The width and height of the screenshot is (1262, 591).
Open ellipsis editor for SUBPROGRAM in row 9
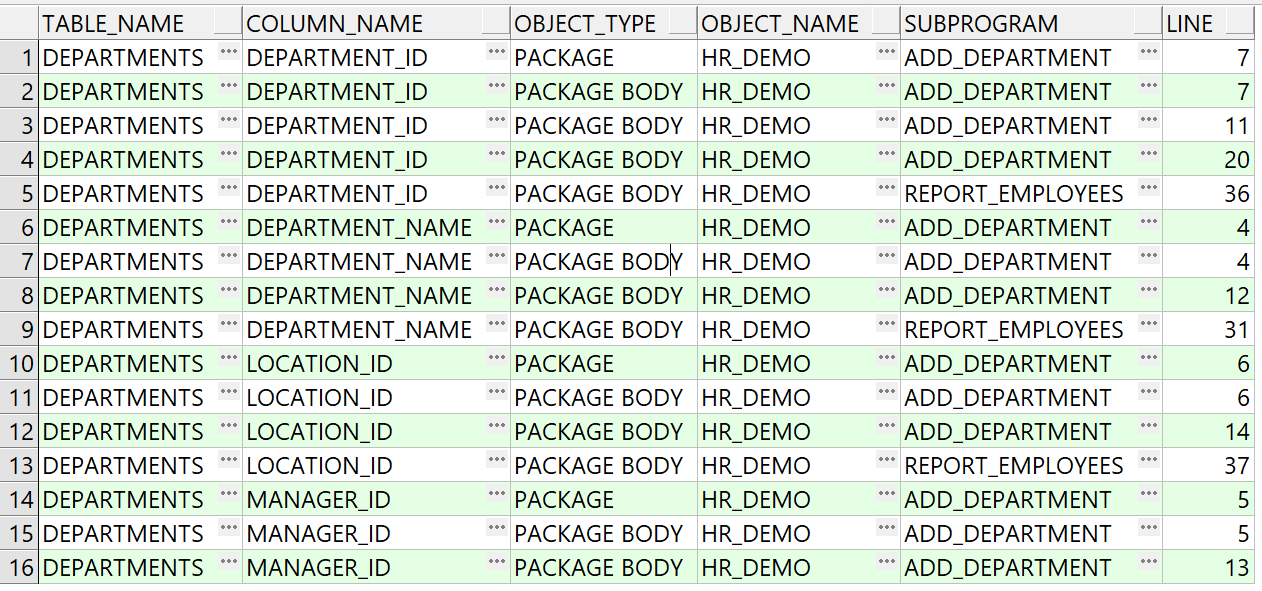pos(1149,324)
